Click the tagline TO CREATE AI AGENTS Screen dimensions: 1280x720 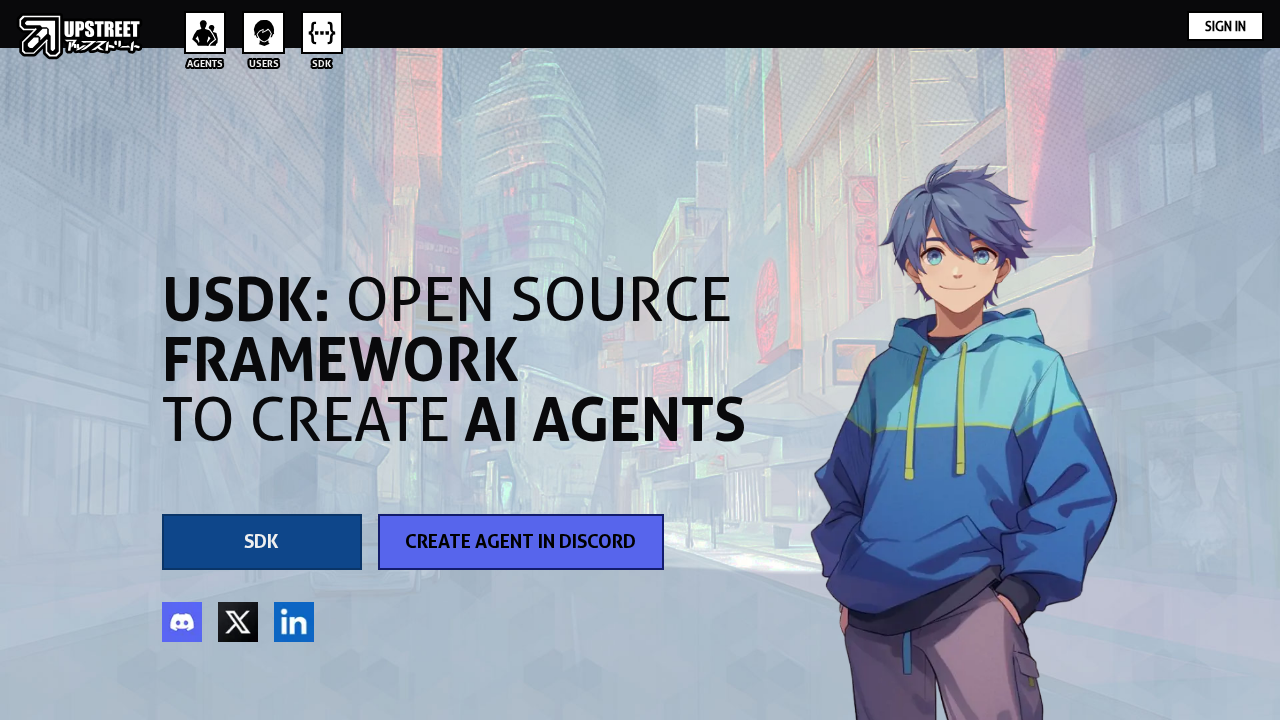click(455, 420)
